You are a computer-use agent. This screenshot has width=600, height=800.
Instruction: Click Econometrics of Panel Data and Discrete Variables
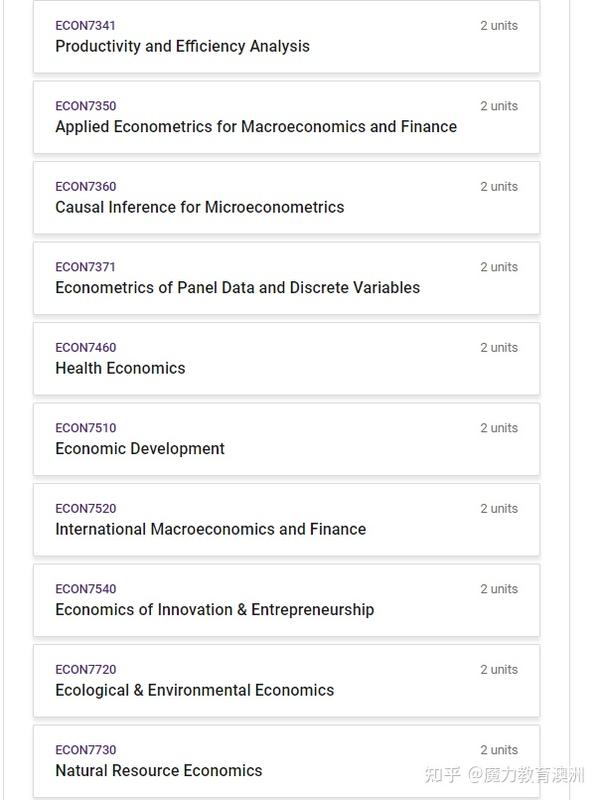click(238, 288)
